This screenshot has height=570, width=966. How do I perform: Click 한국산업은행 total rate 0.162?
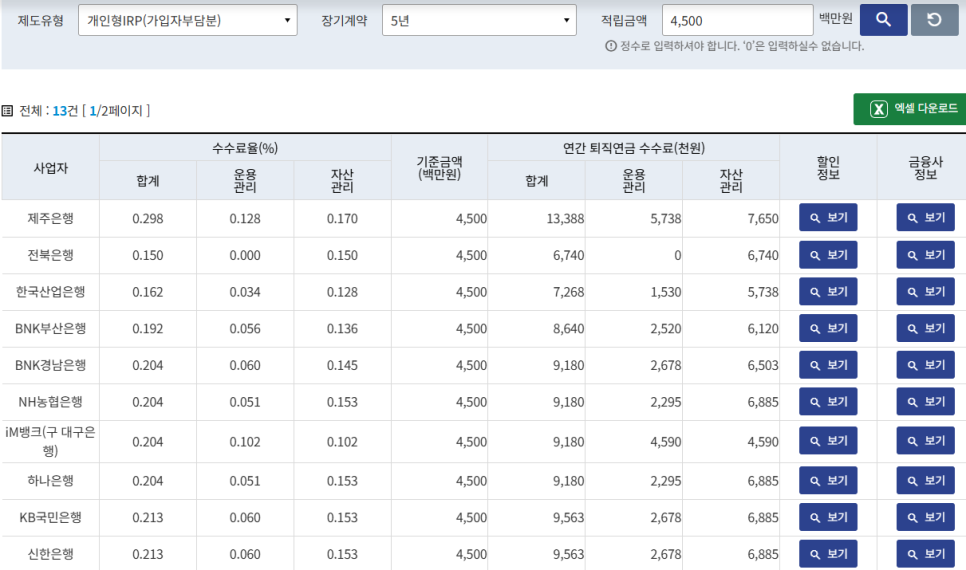[x=148, y=291]
